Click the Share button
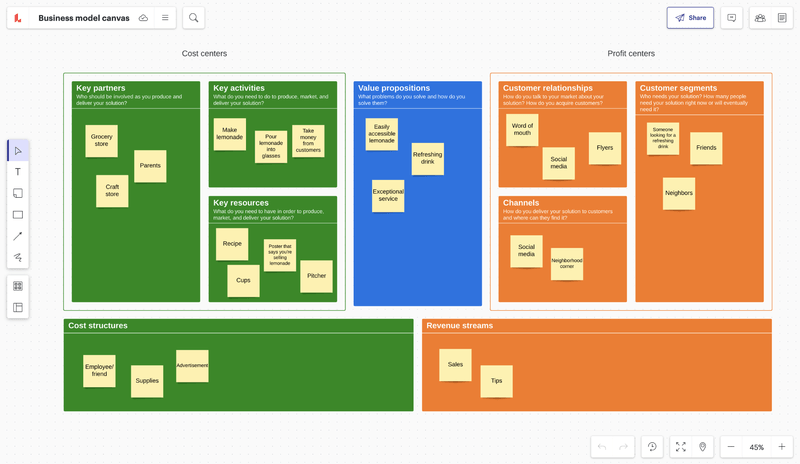The width and height of the screenshot is (800, 464). pyautogui.click(x=690, y=18)
